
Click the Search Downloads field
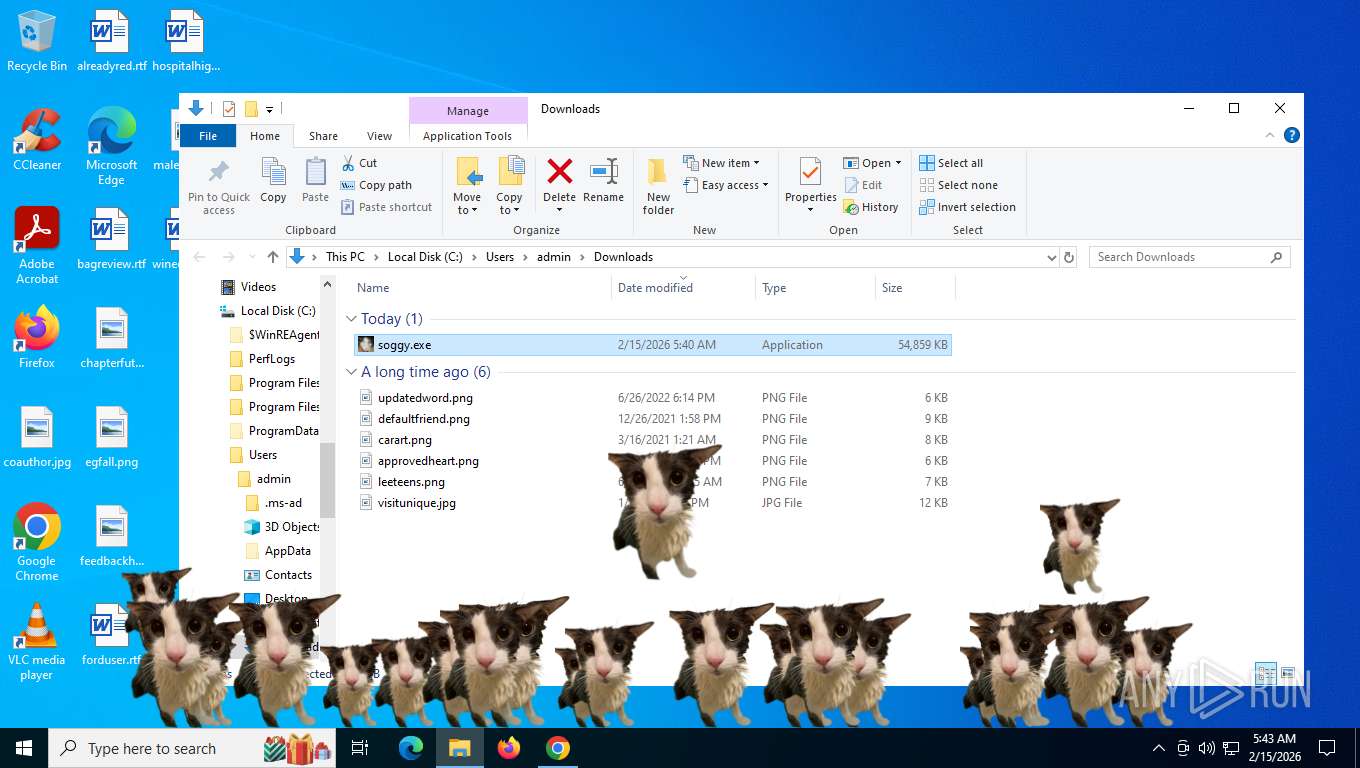coord(1189,257)
